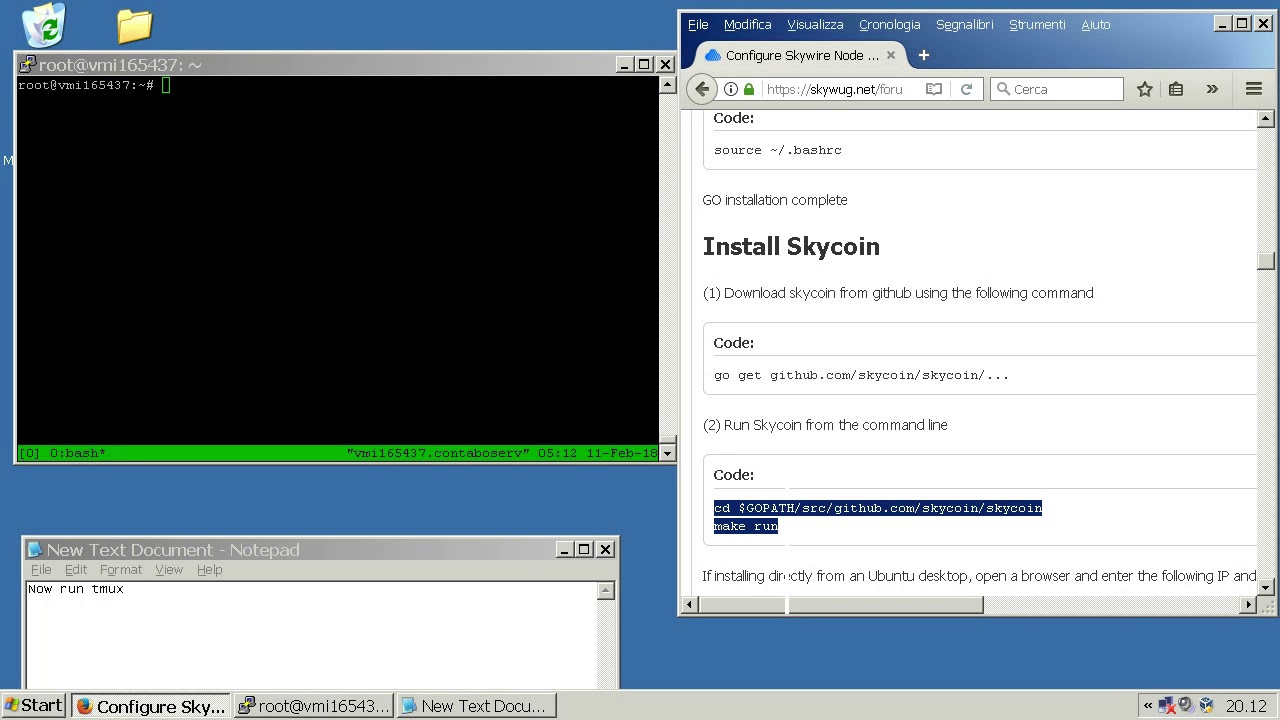The height and width of the screenshot is (720, 1280).
Task: Click Firefox horizontal scrollbar right arrow
Action: point(1248,604)
